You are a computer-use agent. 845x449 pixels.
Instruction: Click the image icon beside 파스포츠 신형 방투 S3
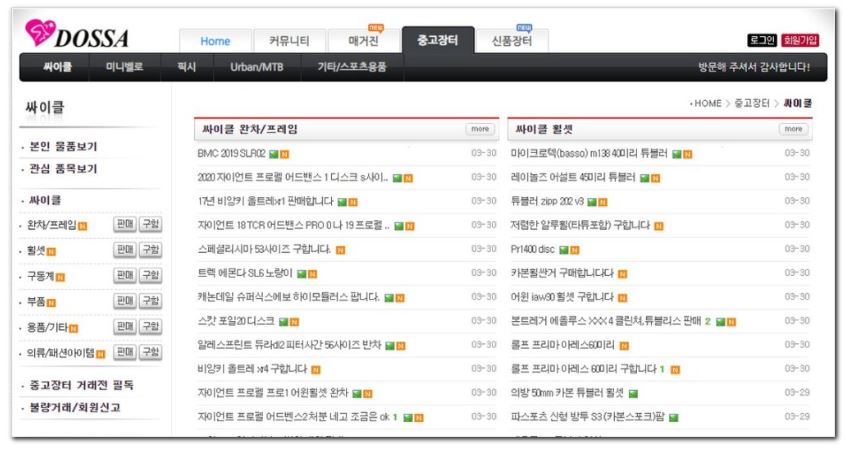[x=674, y=417]
